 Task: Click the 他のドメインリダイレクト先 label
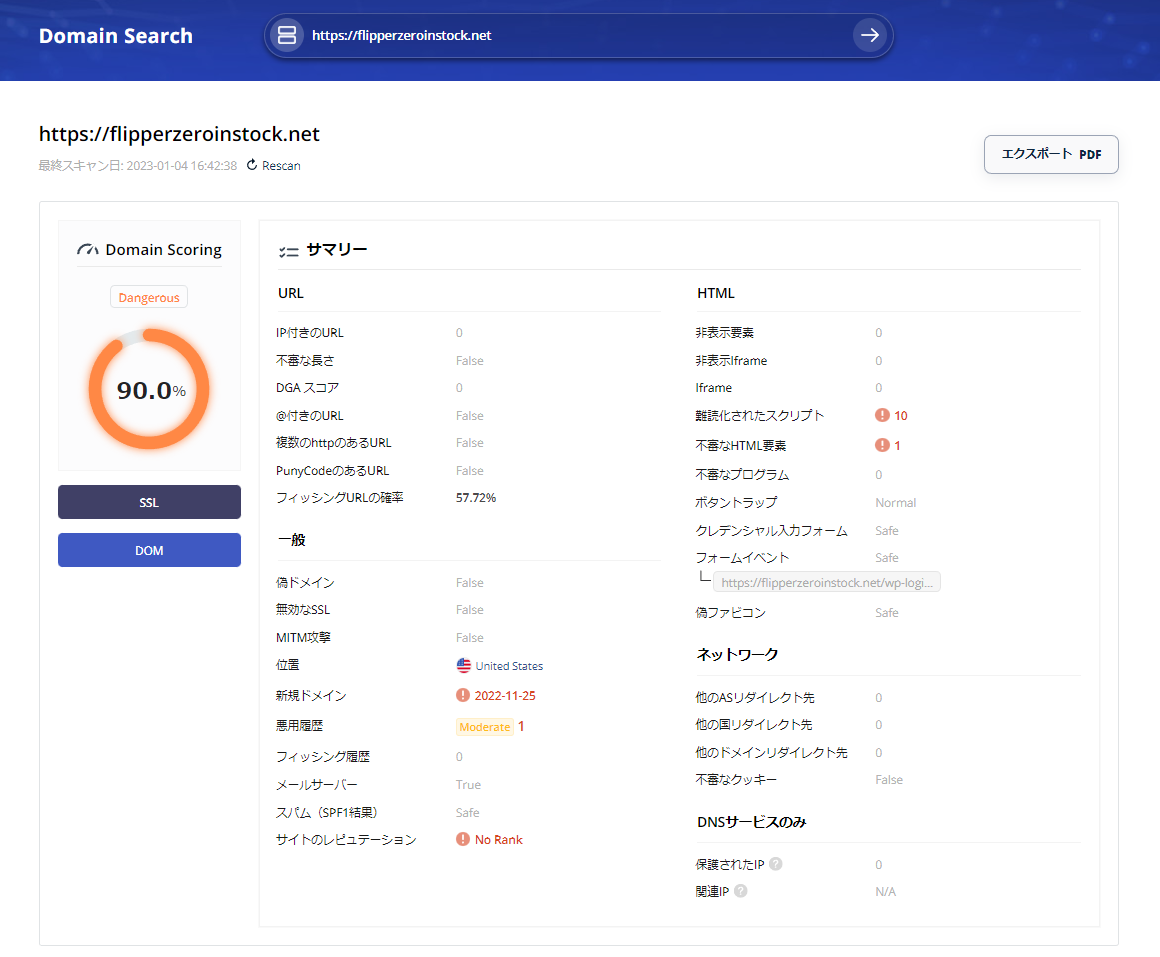pos(772,752)
